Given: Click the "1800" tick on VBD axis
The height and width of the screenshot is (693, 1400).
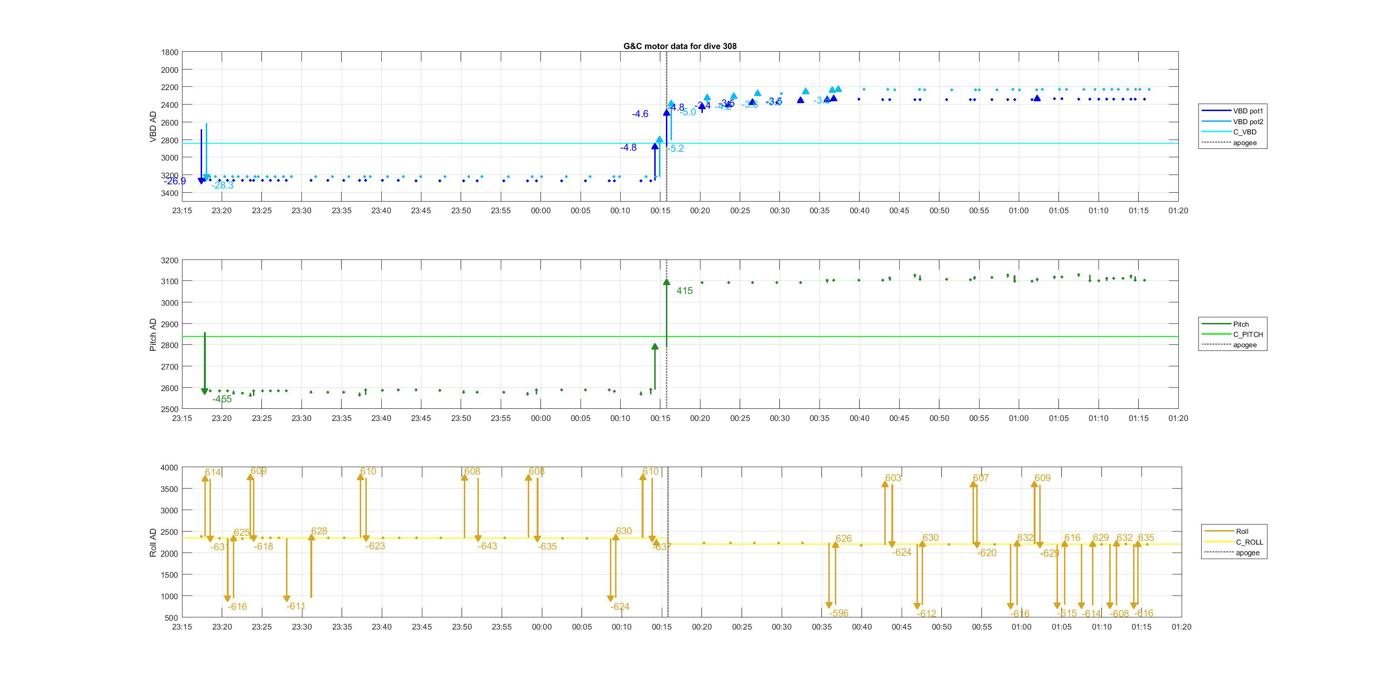Looking at the screenshot, I should pyautogui.click(x=170, y=52).
